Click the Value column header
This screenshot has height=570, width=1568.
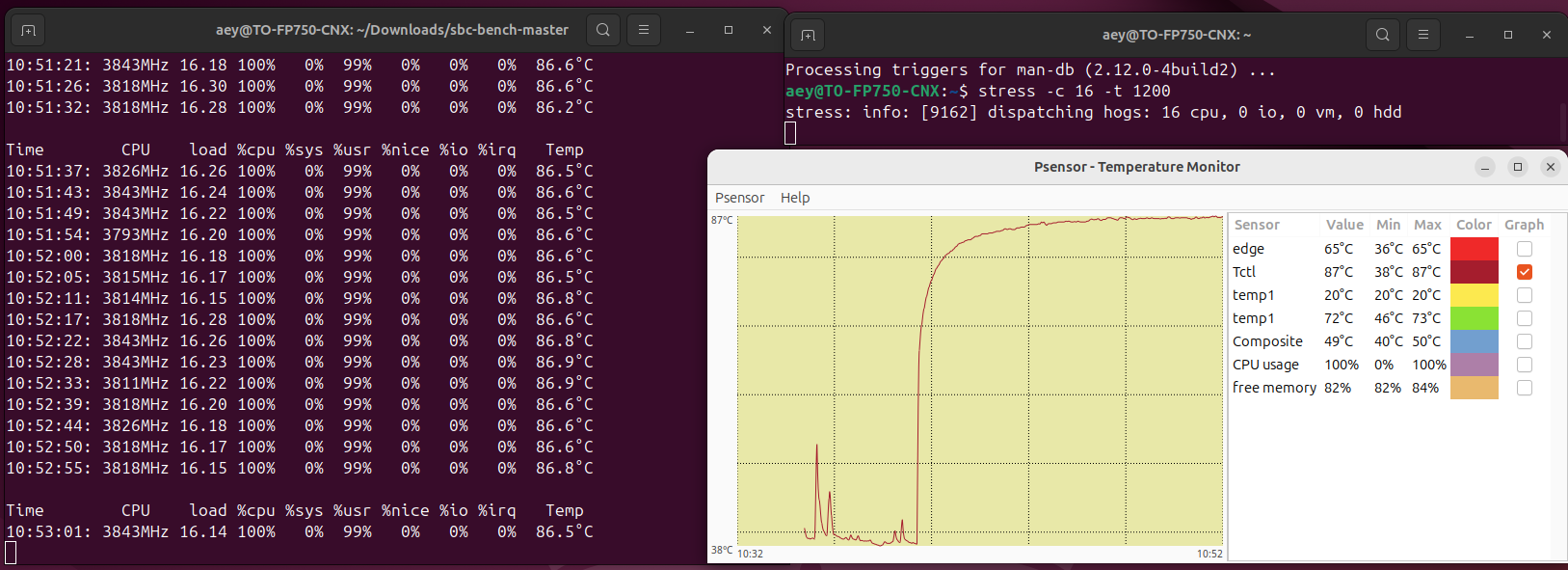pyautogui.click(x=1344, y=225)
